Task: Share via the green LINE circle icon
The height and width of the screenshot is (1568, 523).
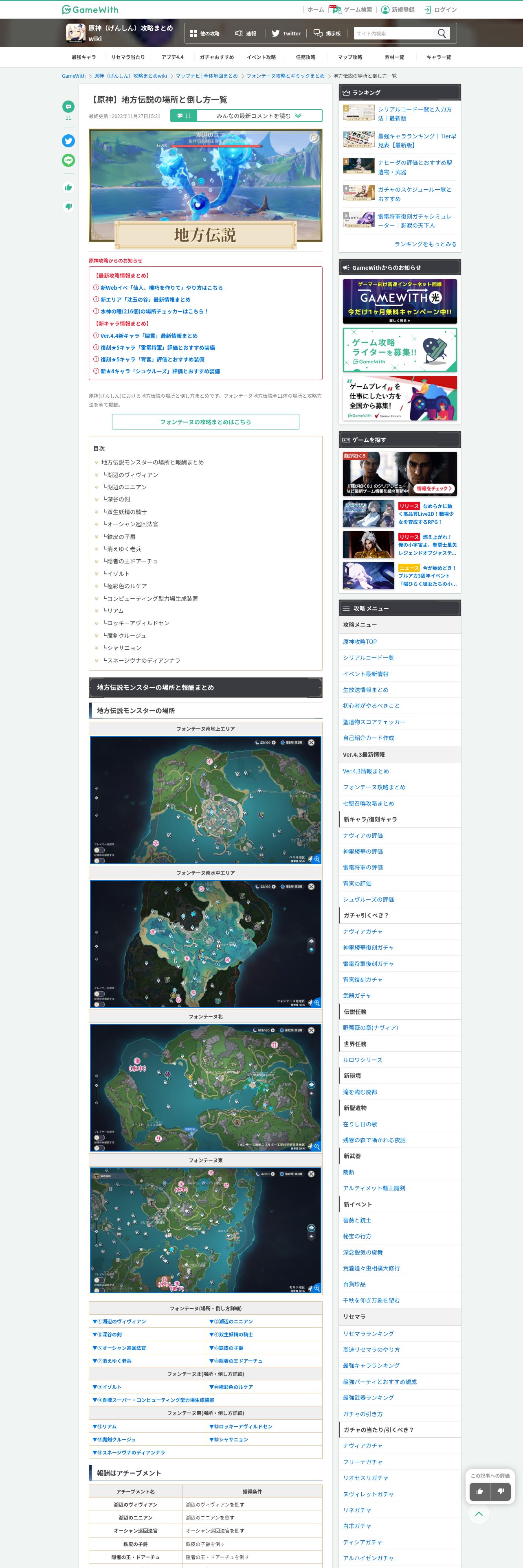Action: (x=68, y=160)
